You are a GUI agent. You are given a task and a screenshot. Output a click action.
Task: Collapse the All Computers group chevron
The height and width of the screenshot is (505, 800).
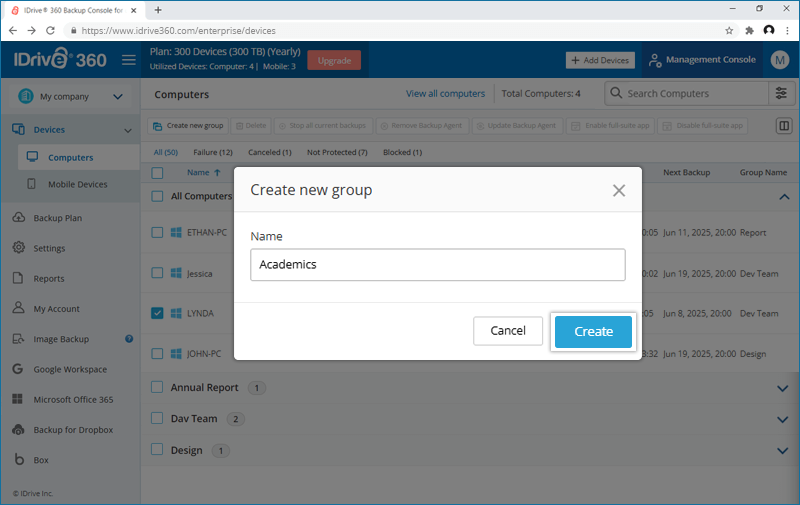pos(784,197)
